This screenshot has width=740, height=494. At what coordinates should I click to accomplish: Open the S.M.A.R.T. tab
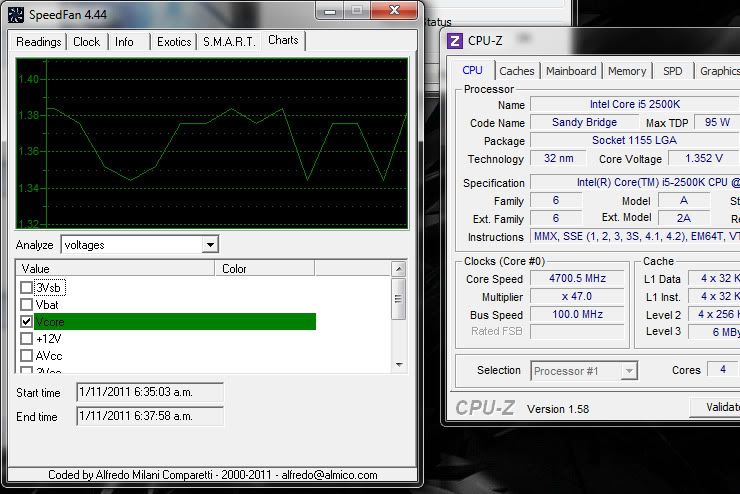[229, 42]
